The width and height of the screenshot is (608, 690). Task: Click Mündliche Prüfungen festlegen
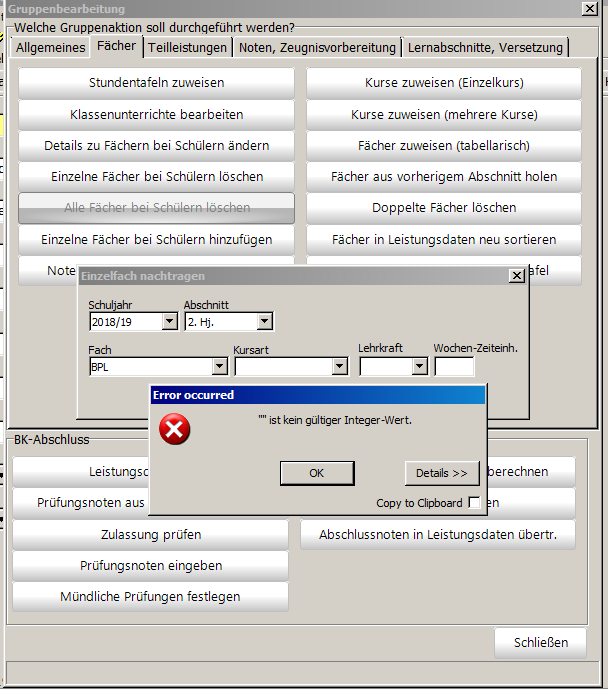click(150, 597)
